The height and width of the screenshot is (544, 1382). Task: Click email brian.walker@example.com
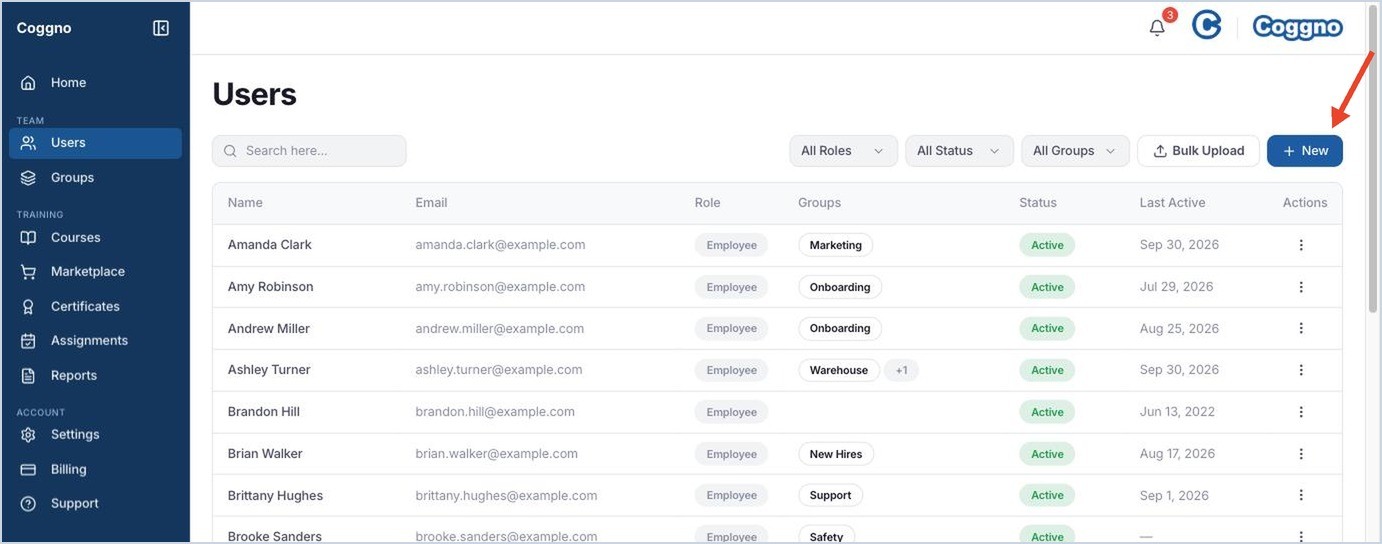pyautogui.click(x=497, y=454)
